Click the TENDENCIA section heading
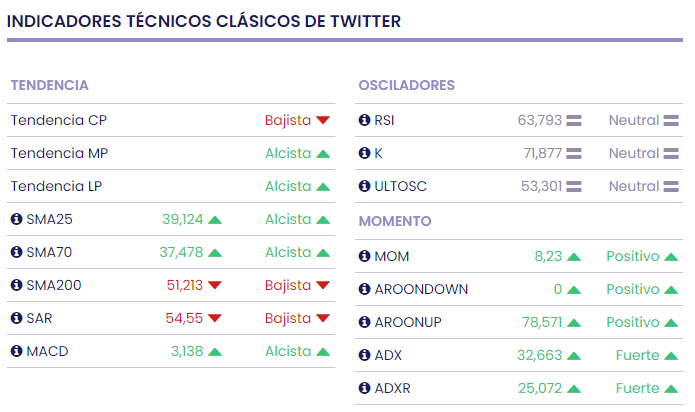 click(49, 85)
